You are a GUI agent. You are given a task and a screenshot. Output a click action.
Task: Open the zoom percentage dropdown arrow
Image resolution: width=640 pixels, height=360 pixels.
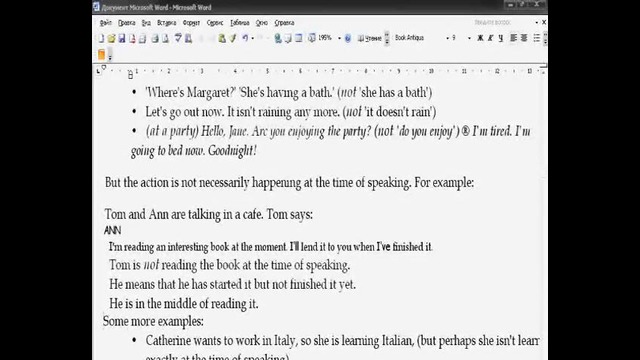339,38
